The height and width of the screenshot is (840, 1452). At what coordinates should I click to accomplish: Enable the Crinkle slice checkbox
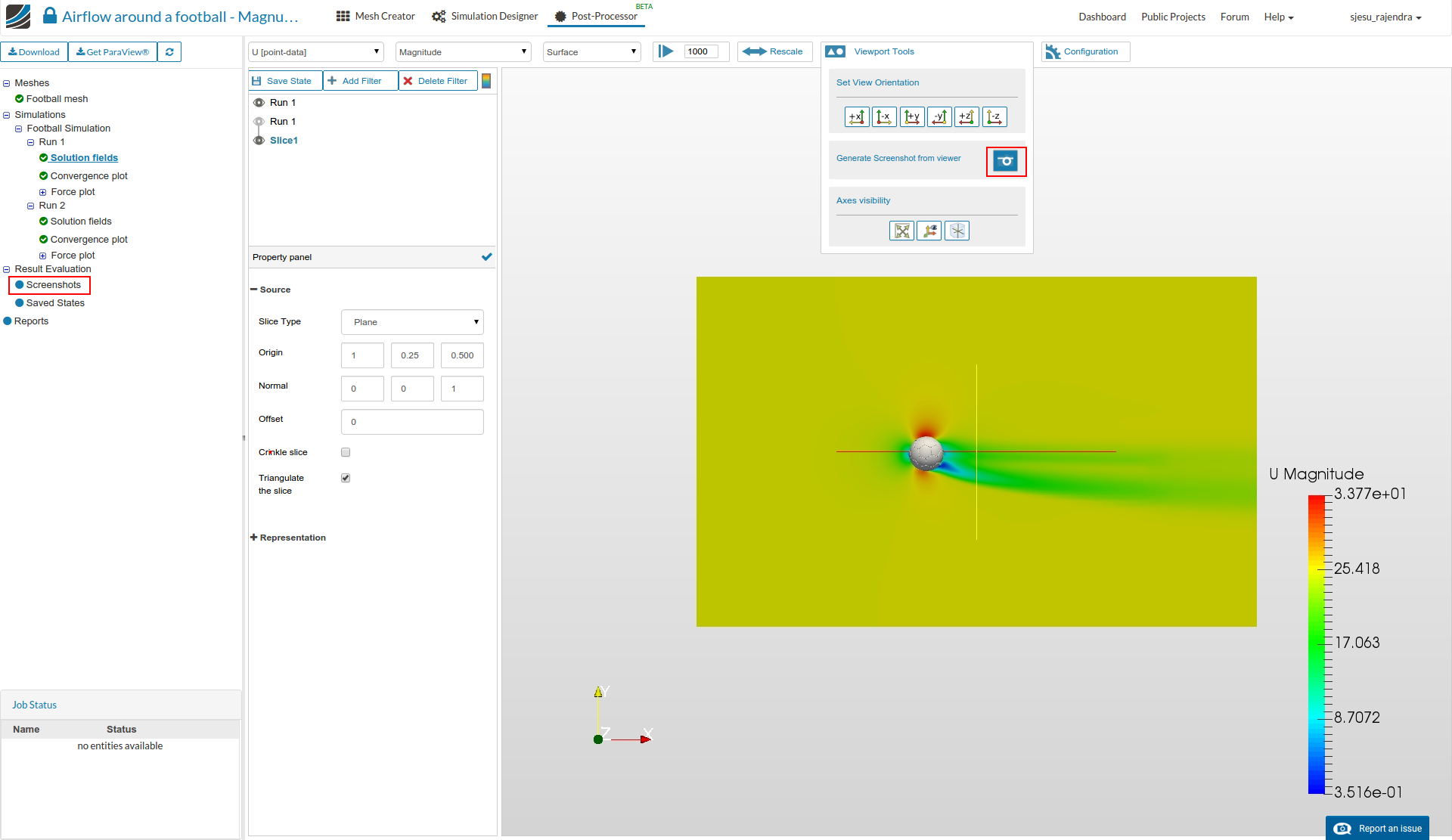346,452
